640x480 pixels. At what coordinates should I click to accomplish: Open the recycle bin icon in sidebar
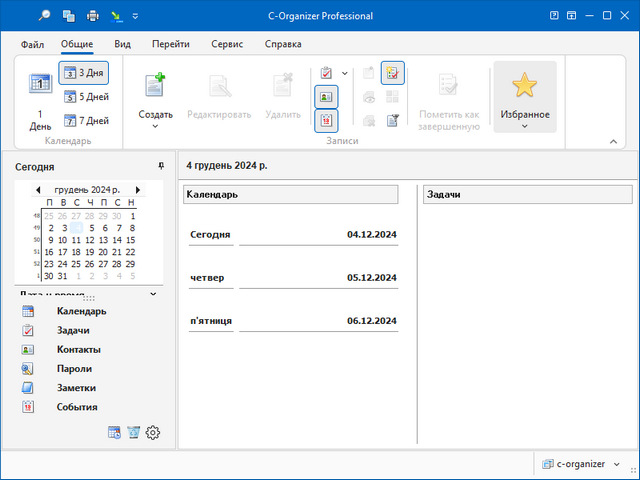[134, 432]
